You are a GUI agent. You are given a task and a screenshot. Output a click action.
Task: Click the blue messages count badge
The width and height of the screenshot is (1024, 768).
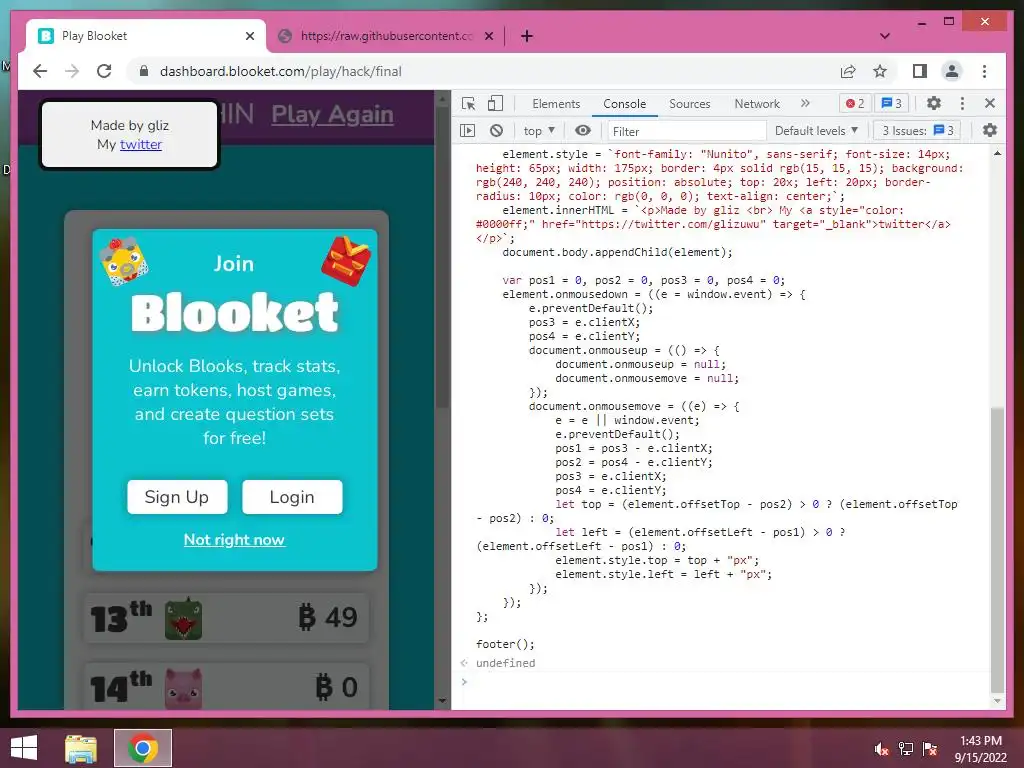pos(891,103)
